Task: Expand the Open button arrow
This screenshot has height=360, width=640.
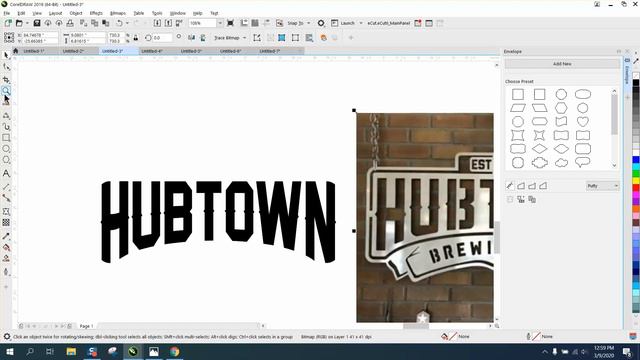Action: pyautogui.click(x=27, y=23)
